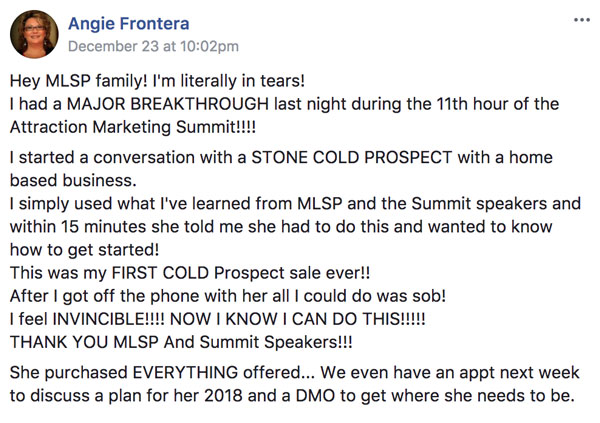Screen dimensions: 600x423
Task: Click the final line mentioning 'DMO'
Action: point(292,396)
